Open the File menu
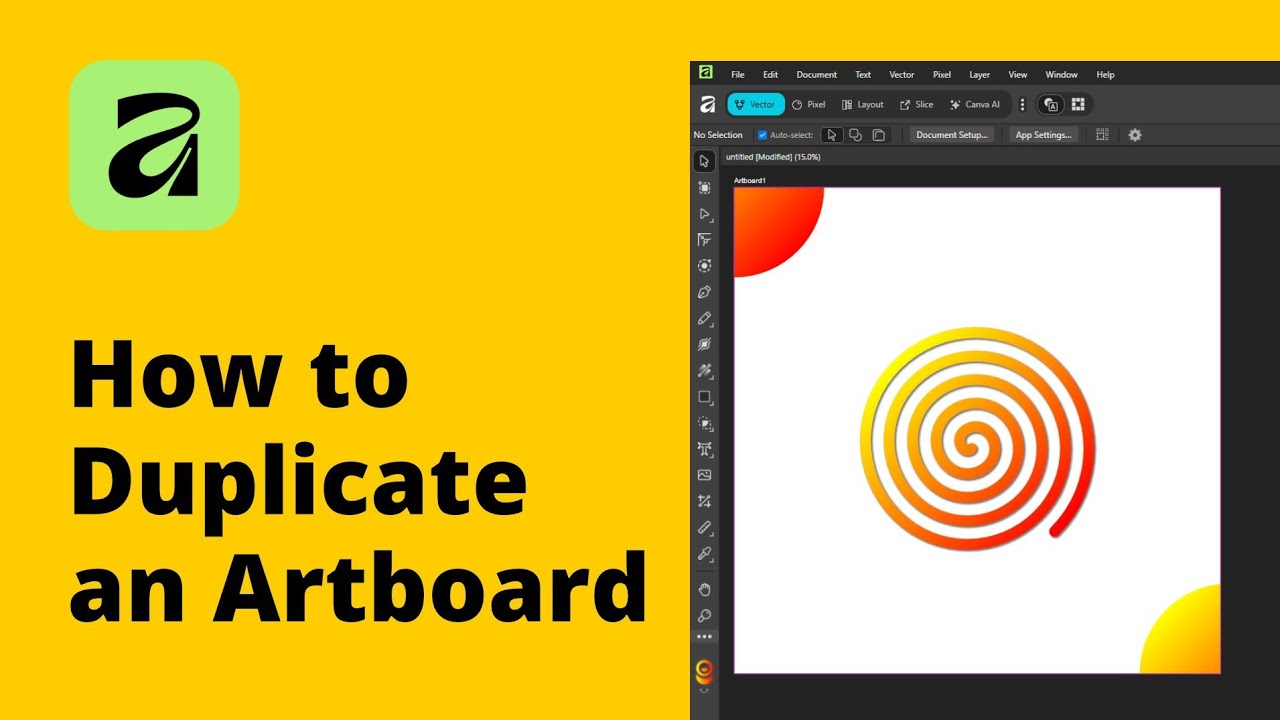The width and height of the screenshot is (1280, 720). (737, 74)
